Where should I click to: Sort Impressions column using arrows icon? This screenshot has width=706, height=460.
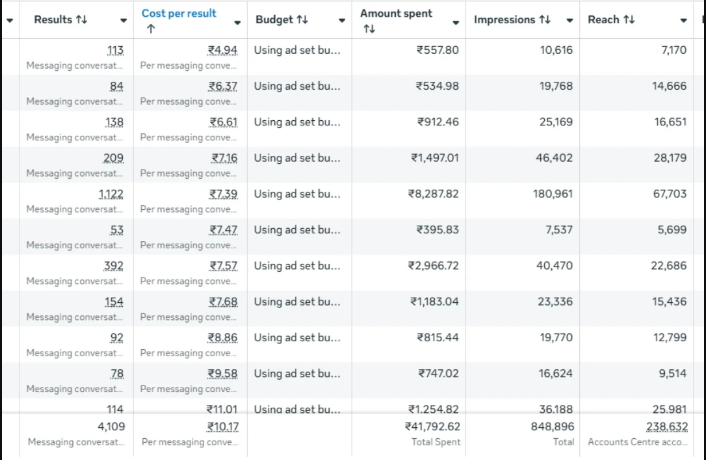[545, 19]
